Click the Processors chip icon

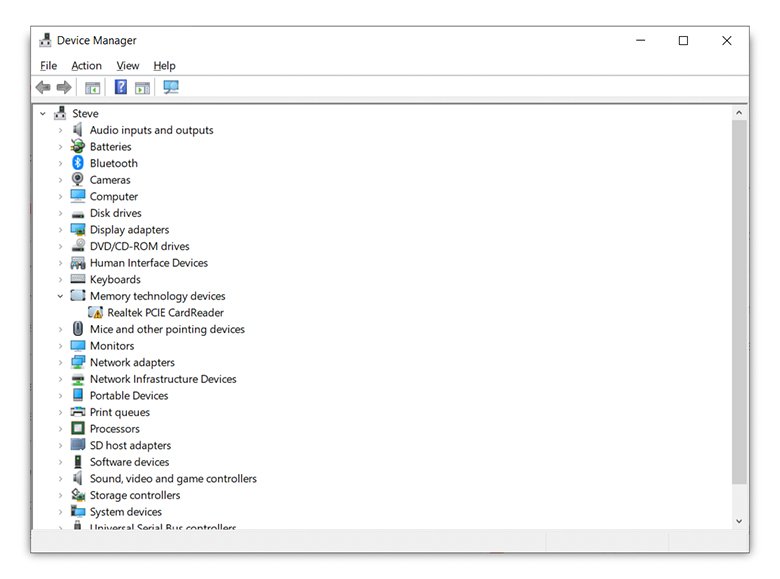(78, 429)
